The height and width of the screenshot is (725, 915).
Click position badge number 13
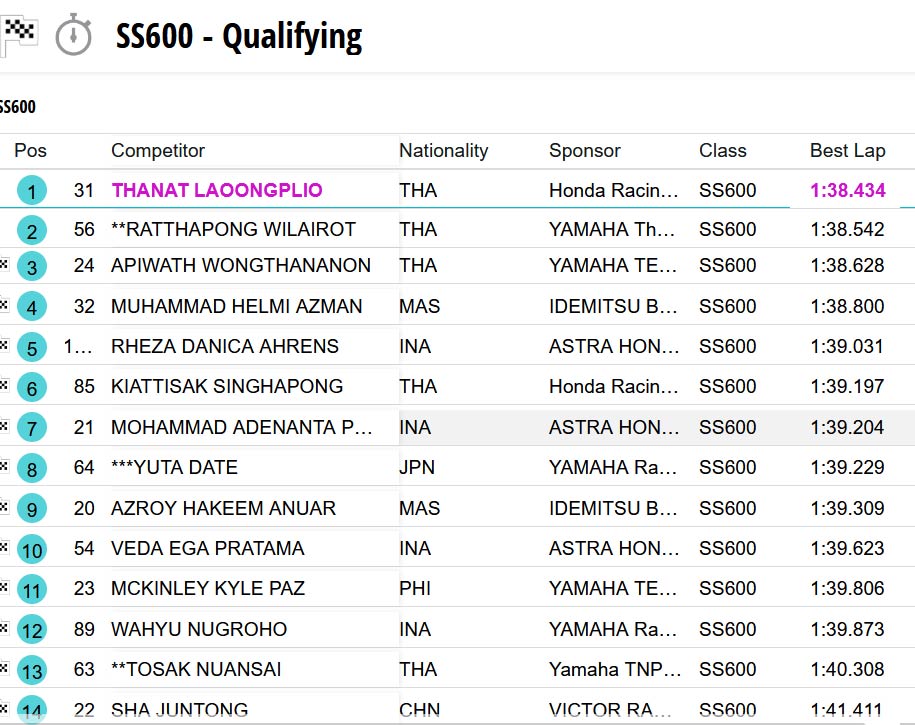click(32, 671)
